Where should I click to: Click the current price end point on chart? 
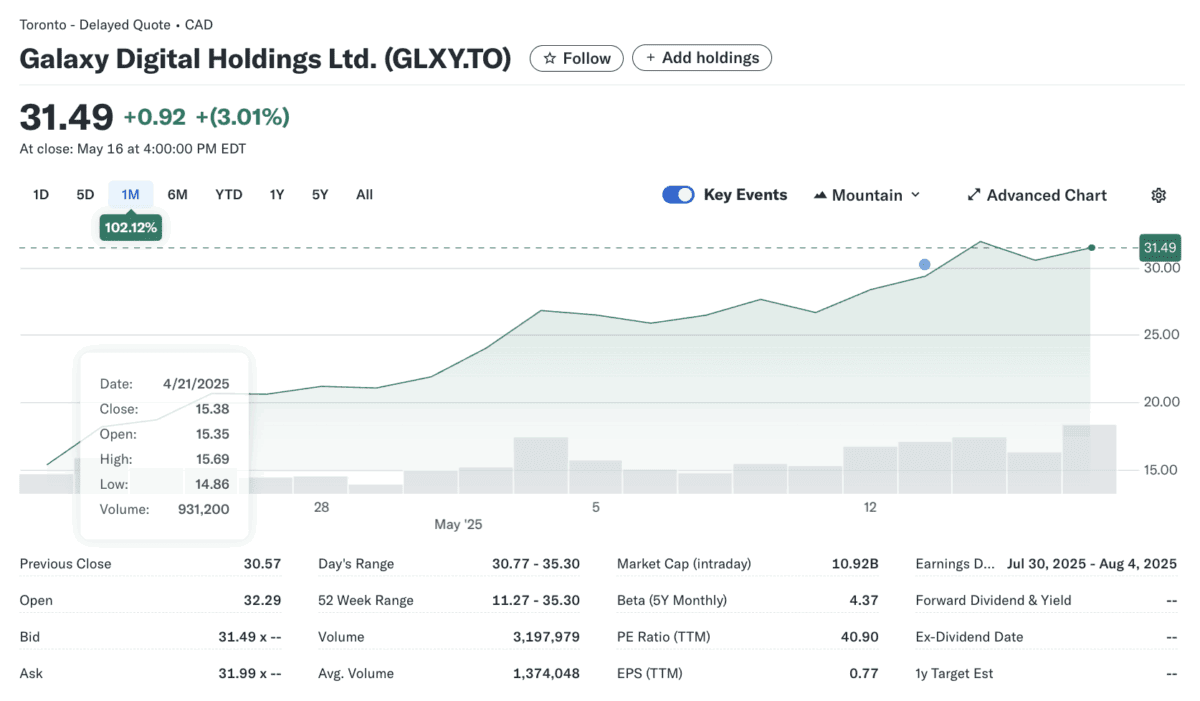1091,247
